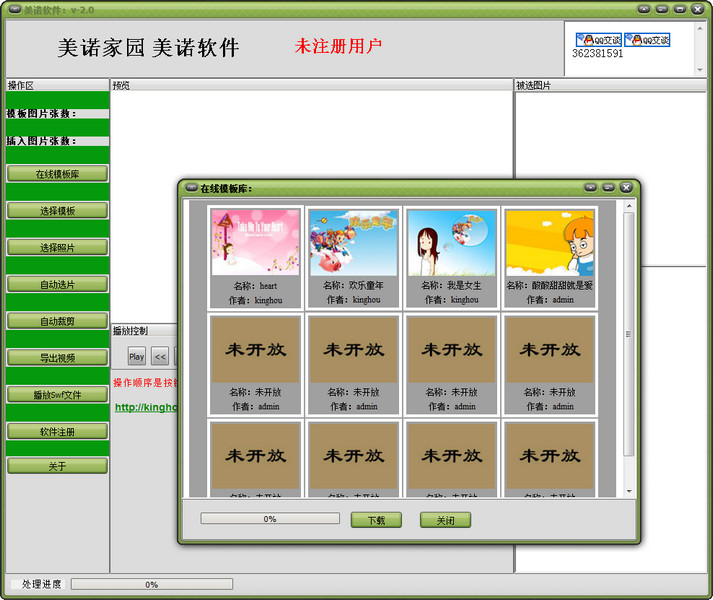Click the 插入图片张数 label
Screen dimensions: 713x600
41,141
